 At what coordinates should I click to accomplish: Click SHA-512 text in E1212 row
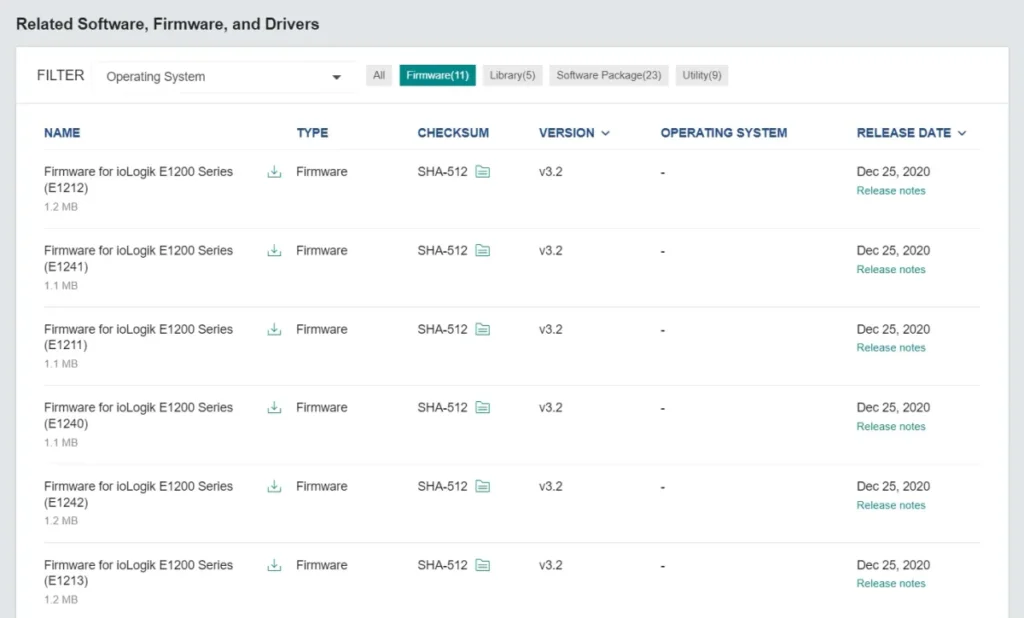443,172
